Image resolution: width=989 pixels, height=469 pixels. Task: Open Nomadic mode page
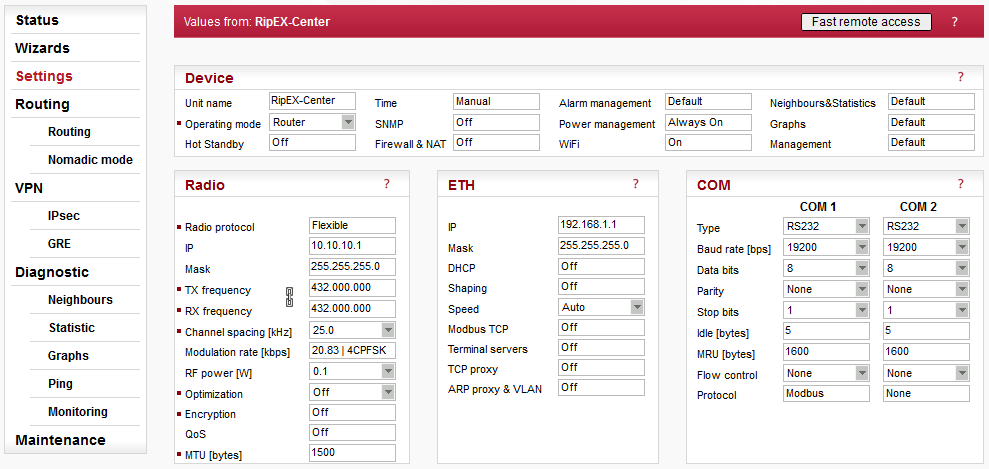click(x=90, y=160)
